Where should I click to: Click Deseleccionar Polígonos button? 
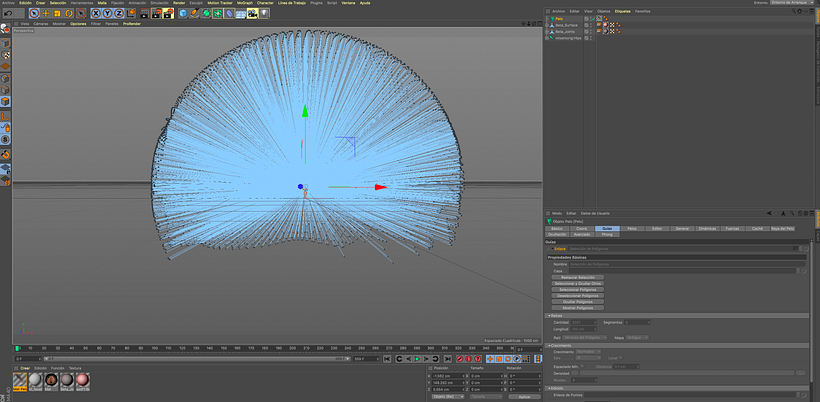[x=578, y=295]
